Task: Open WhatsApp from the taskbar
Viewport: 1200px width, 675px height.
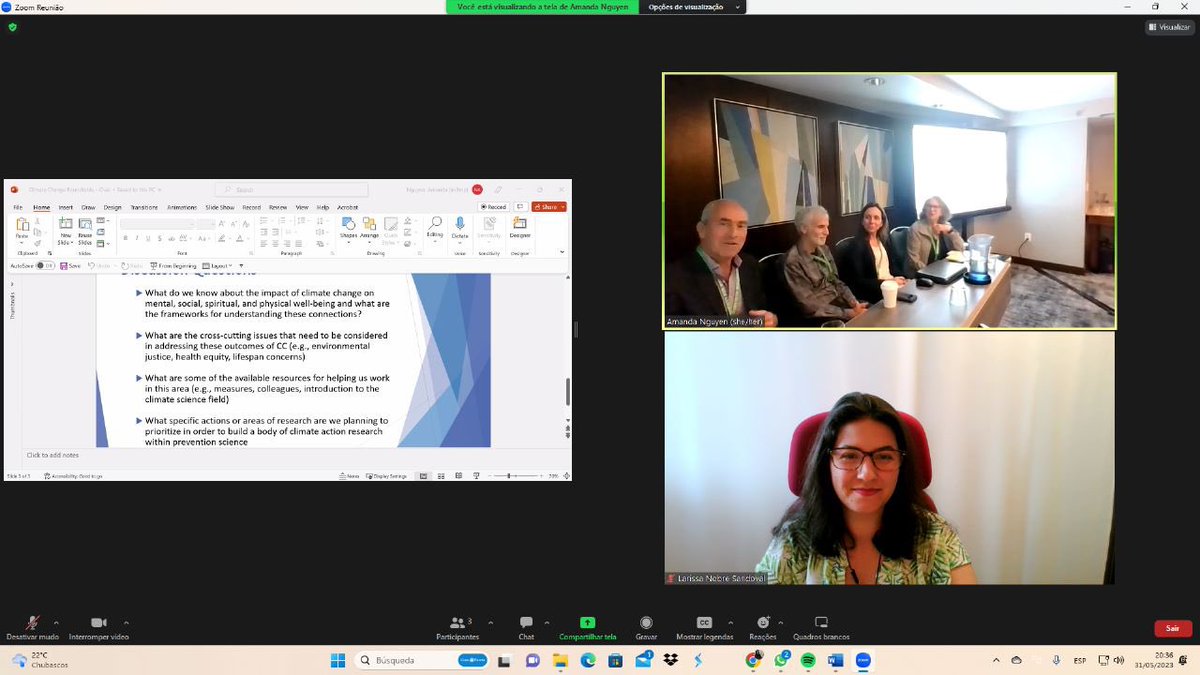Action: [780, 660]
